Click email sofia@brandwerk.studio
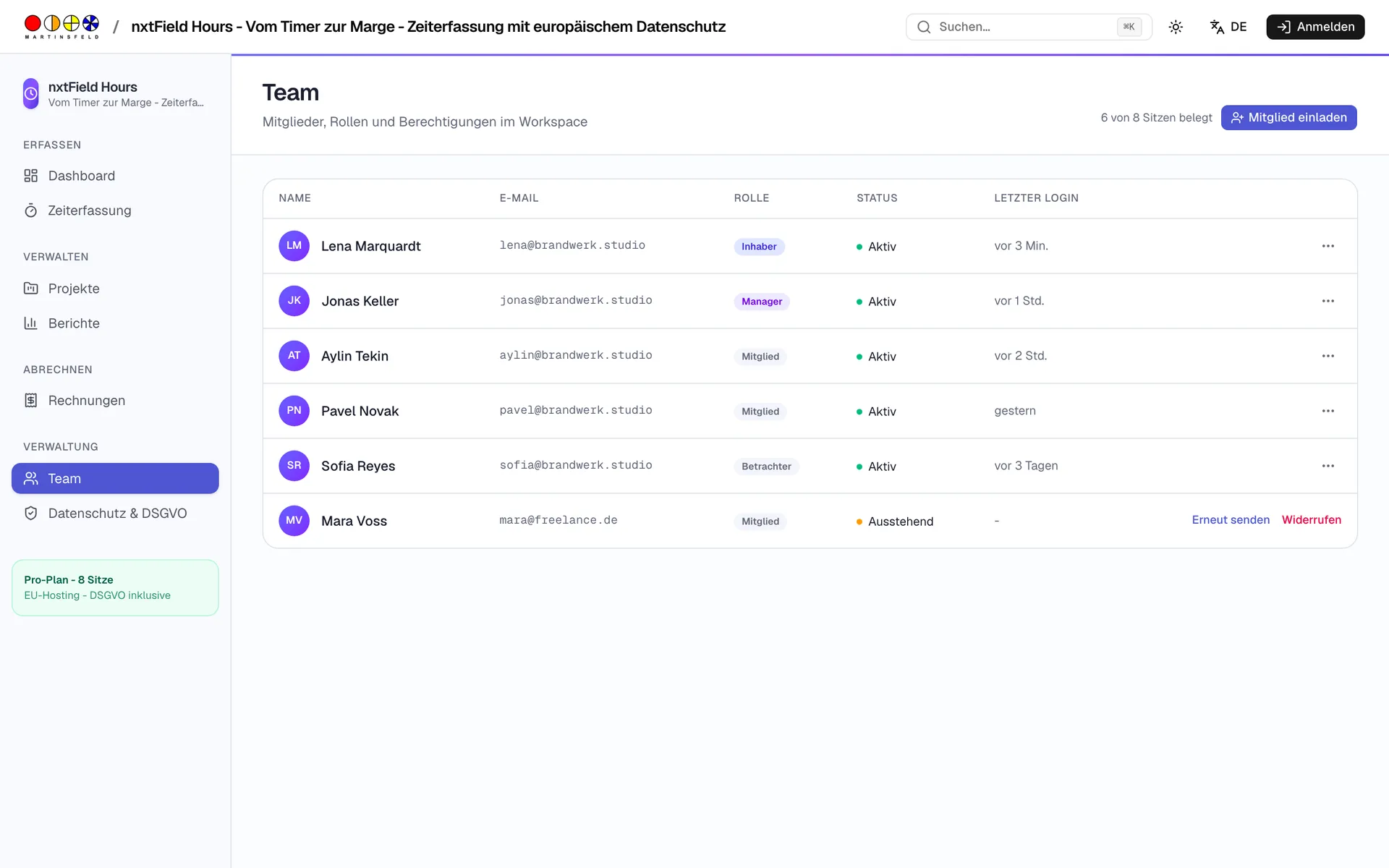 tap(576, 465)
